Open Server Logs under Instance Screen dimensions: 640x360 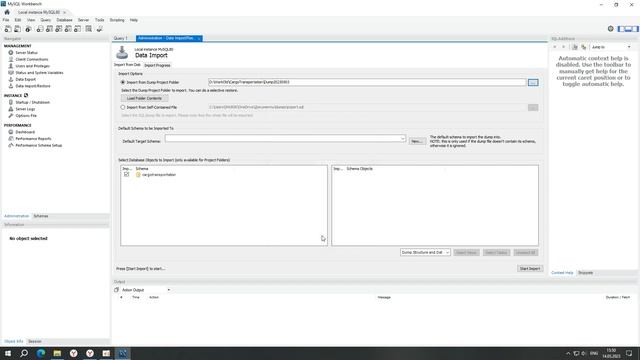pos(25,109)
